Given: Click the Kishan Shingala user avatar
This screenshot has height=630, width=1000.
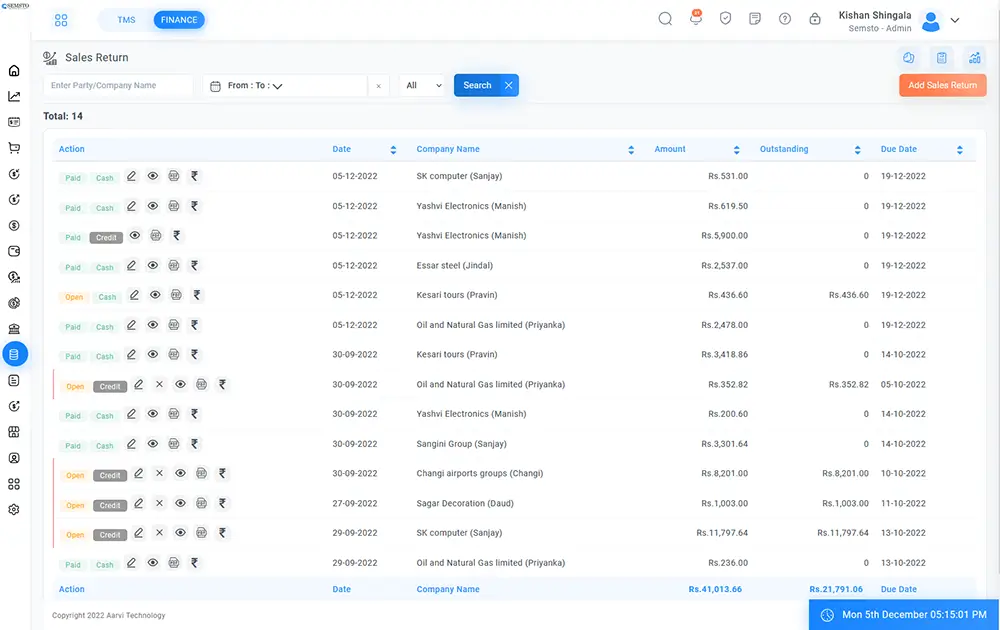Looking at the screenshot, I should pos(931,21).
